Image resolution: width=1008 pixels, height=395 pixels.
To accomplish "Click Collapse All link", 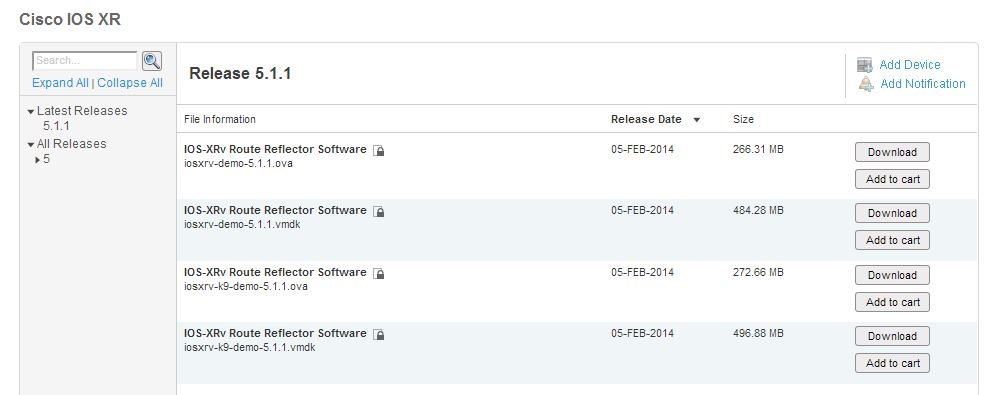I will tap(130, 83).
